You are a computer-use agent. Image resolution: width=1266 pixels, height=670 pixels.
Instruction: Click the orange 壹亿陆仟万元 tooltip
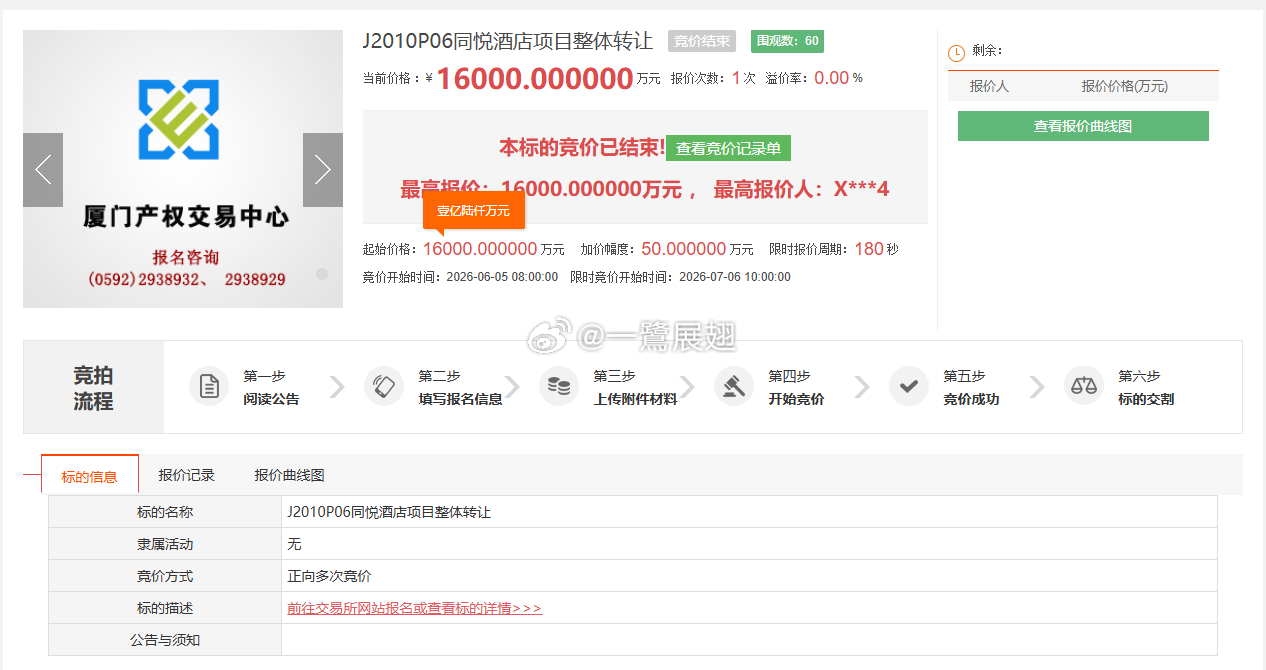[x=473, y=210]
